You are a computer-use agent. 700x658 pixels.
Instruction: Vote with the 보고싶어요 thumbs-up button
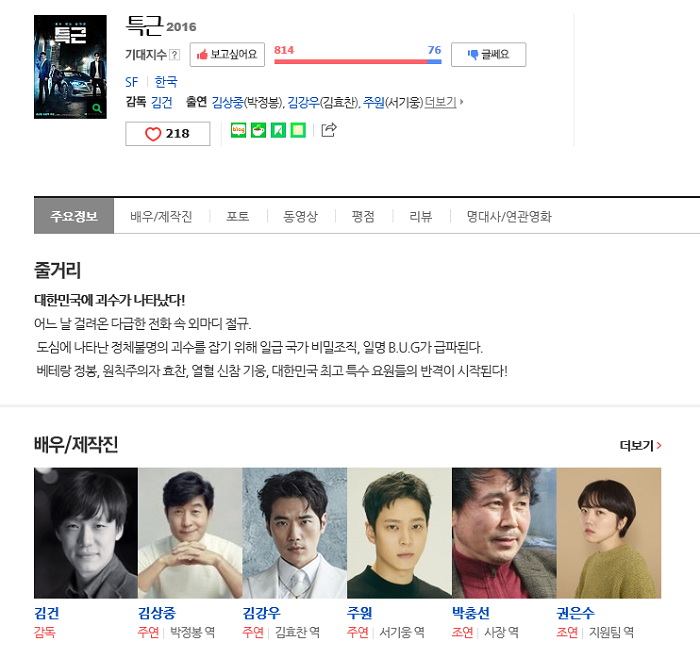[227, 54]
